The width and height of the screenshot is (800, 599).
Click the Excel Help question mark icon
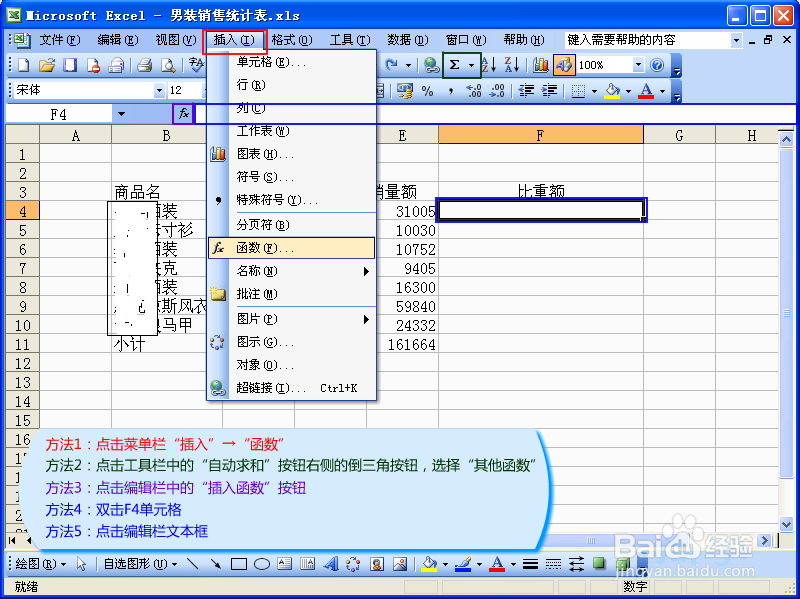pyautogui.click(x=657, y=65)
